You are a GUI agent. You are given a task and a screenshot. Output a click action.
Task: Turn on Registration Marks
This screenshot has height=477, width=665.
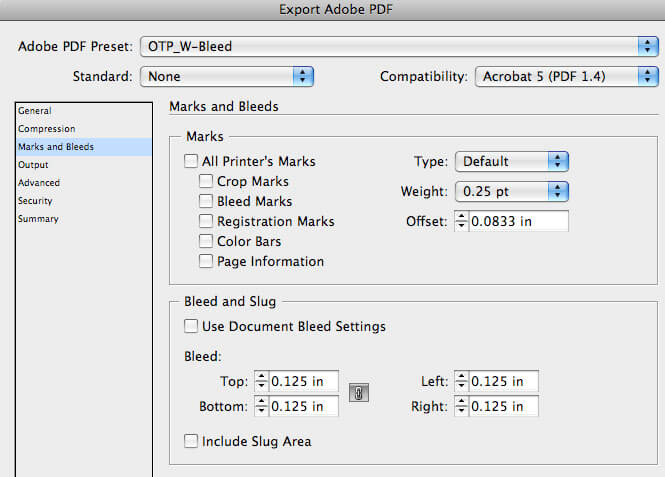206,221
